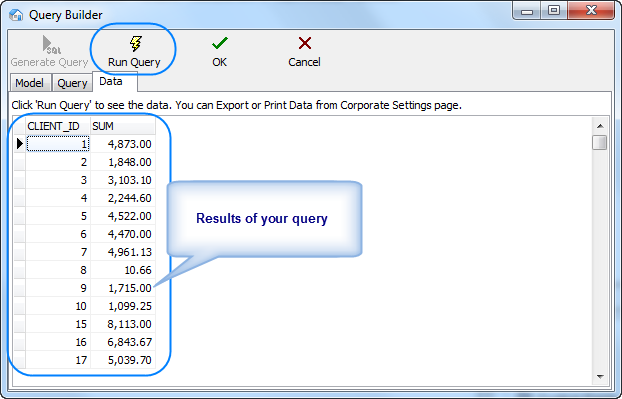This screenshot has width=622, height=399.
Task: Select the SUM cell 6,843.67
Action: tap(123, 342)
